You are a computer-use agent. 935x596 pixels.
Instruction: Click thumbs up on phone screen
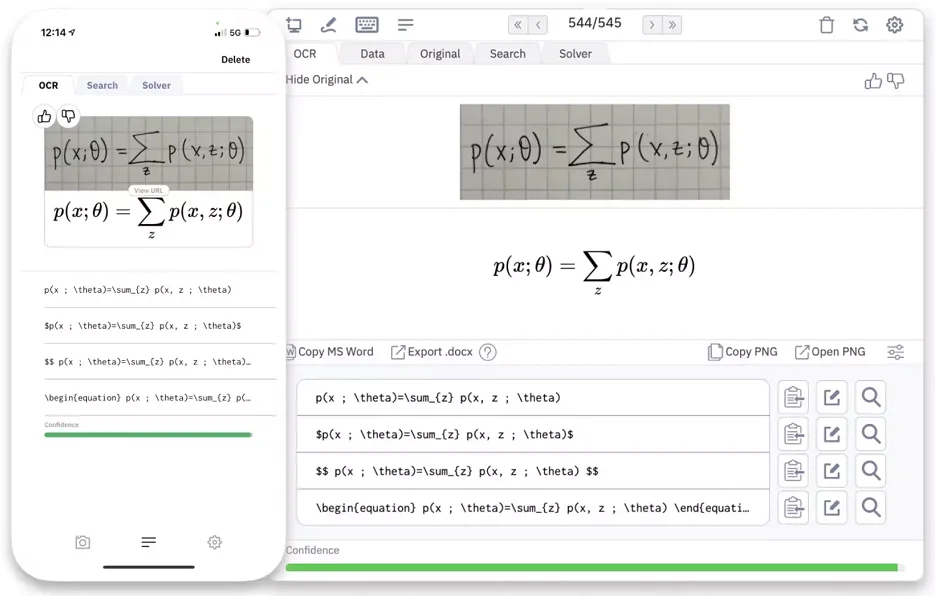(45, 116)
